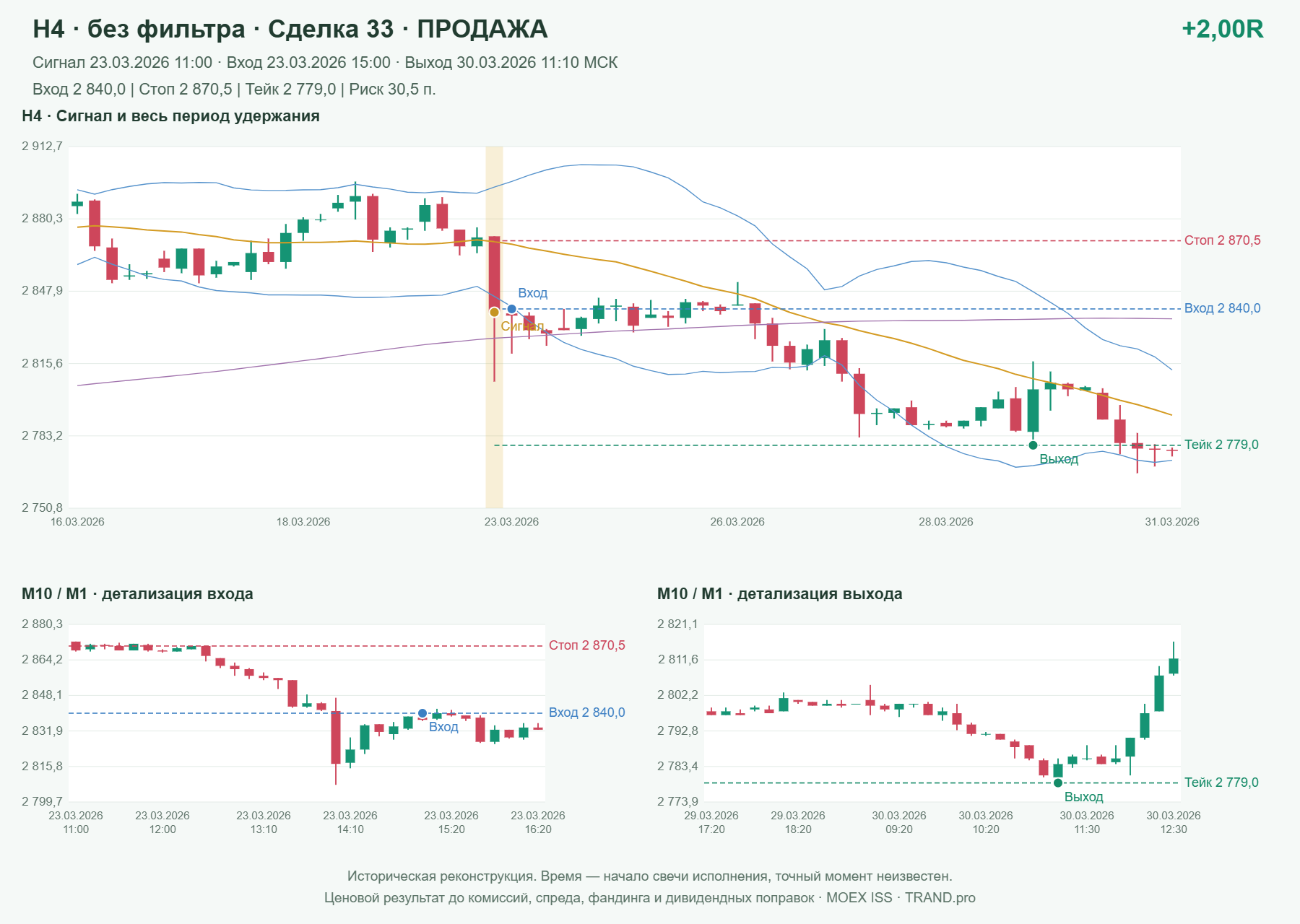Click the 'Тейк 2 779,0' label in exit detail chart
The image size is (1300, 924).
[1221, 783]
